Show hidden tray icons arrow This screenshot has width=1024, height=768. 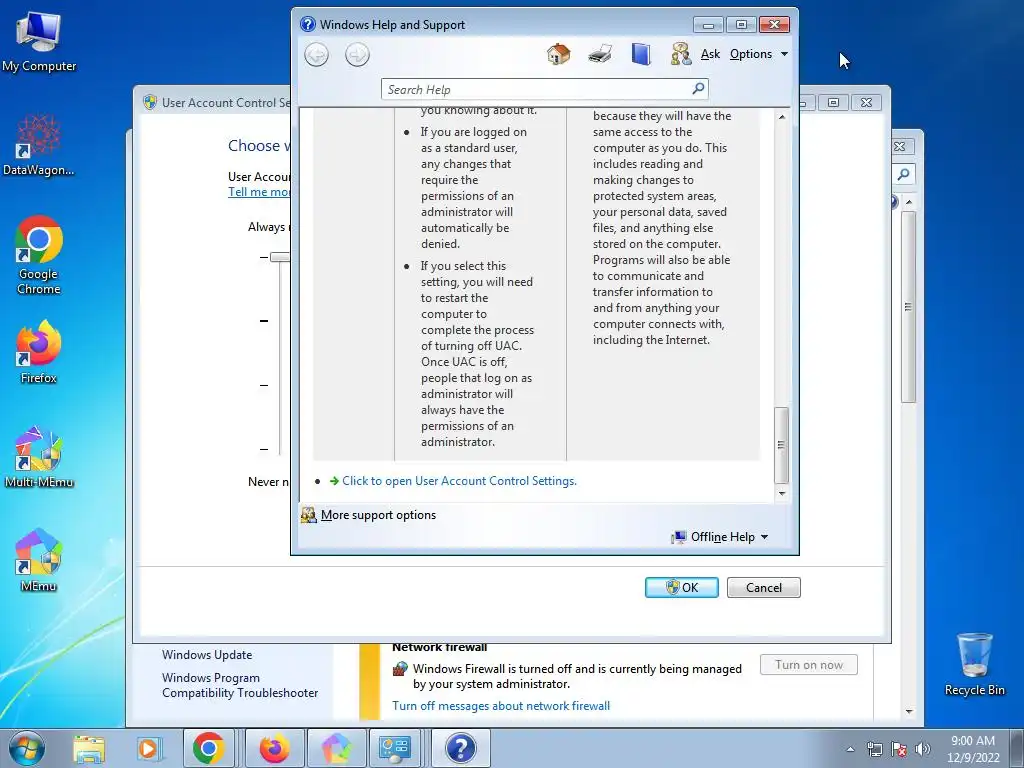(850, 749)
